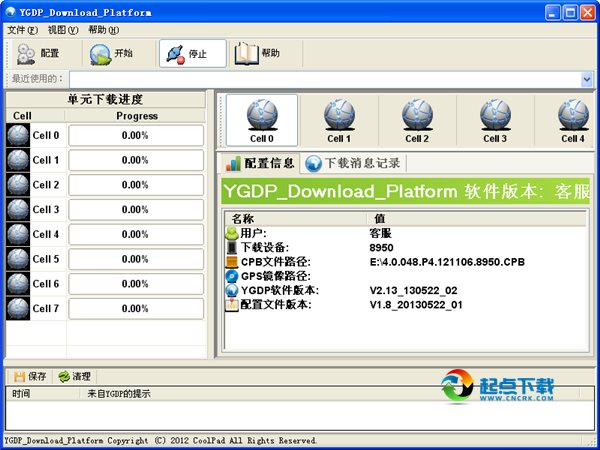Open the 文件(F) menu
The width and height of the screenshot is (600, 450).
(x=23, y=30)
